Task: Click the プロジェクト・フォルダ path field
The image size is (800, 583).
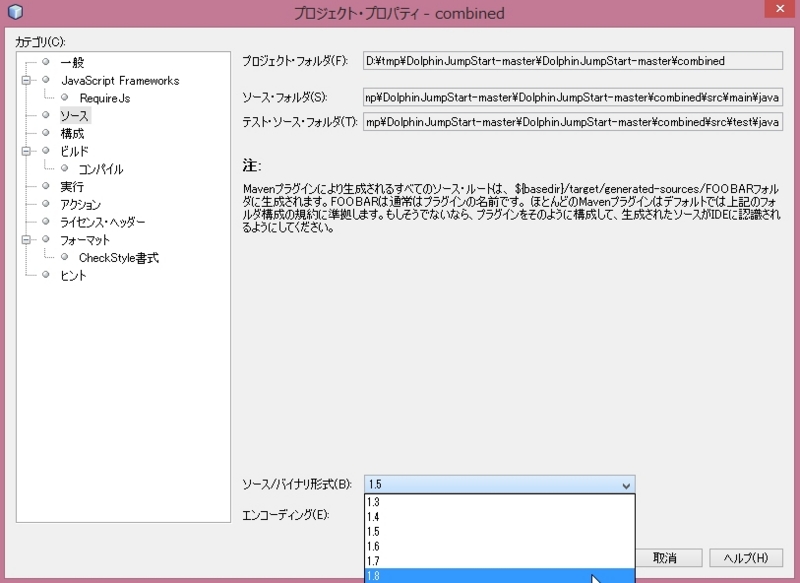Action: [572, 61]
